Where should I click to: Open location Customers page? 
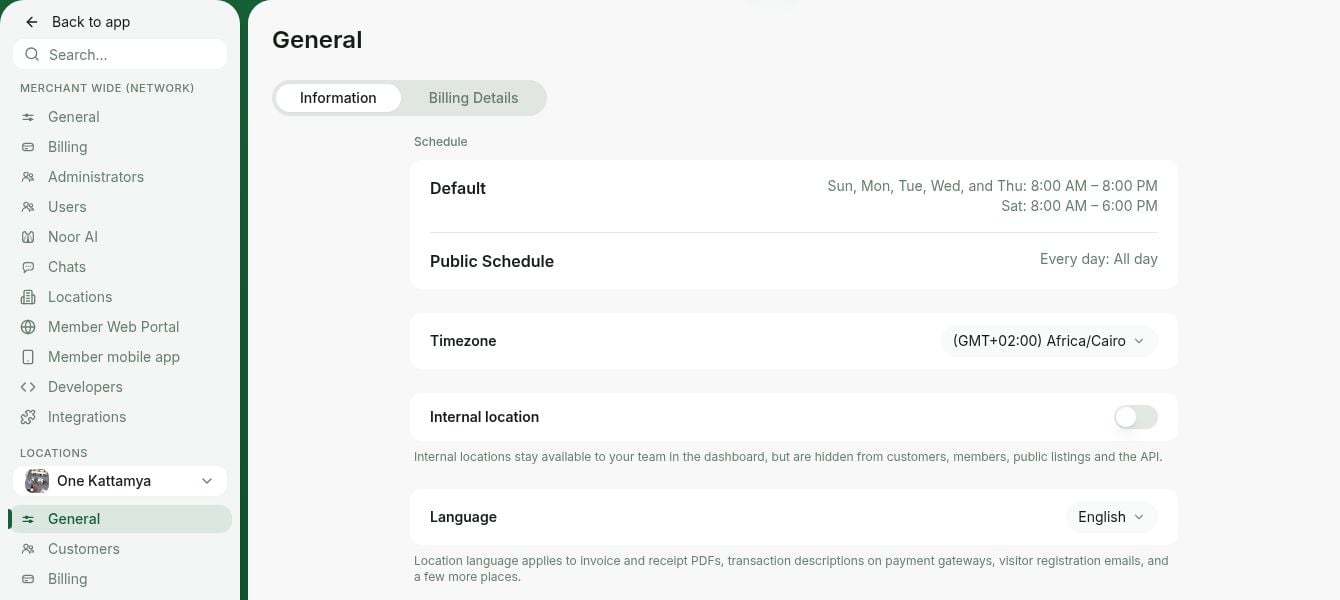click(120, 549)
